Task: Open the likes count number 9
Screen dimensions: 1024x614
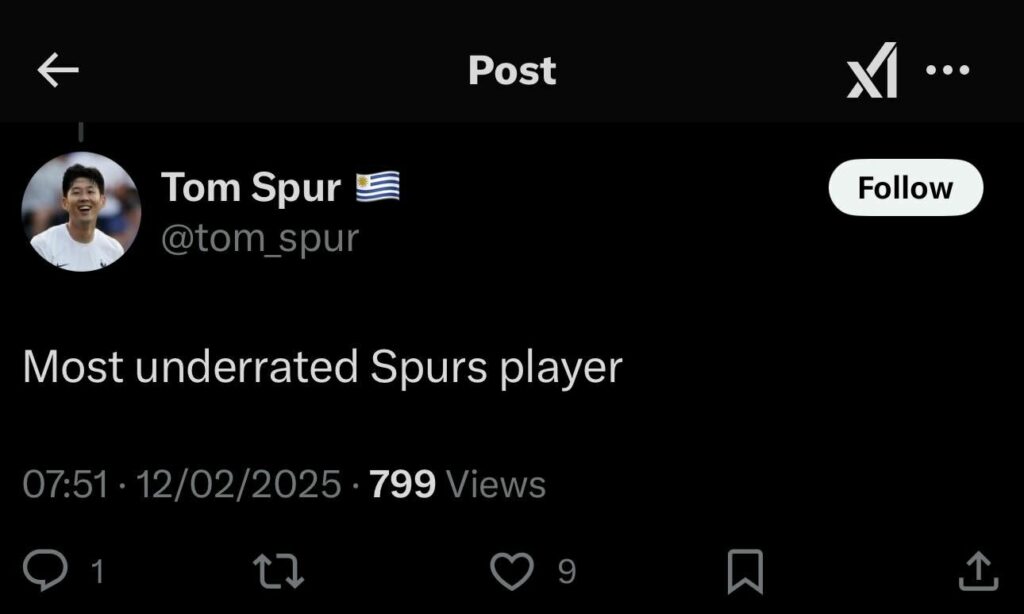Action: (x=567, y=572)
